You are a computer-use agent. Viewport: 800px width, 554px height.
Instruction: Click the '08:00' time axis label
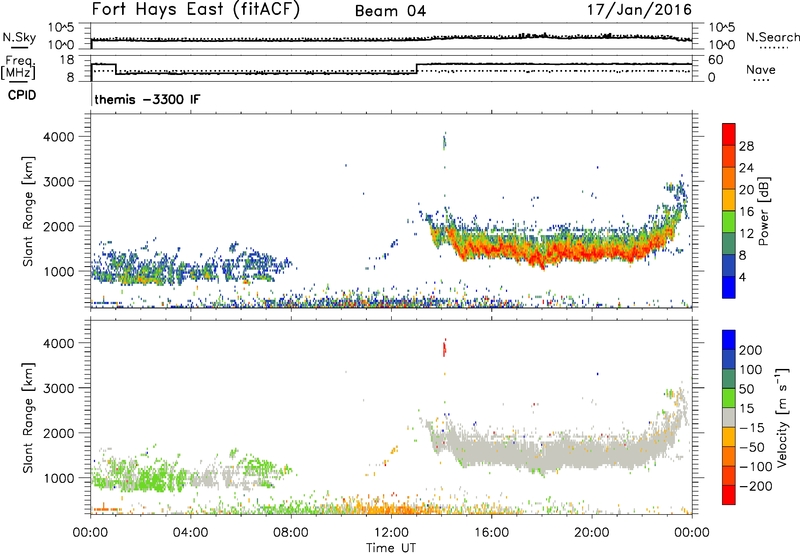pyautogui.click(x=291, y=533)
